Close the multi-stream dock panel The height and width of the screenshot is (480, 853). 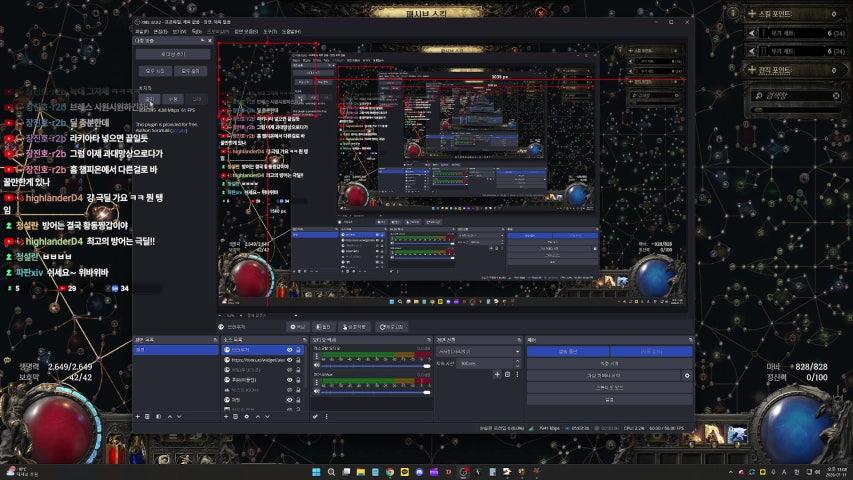click(x=210, y=41)
